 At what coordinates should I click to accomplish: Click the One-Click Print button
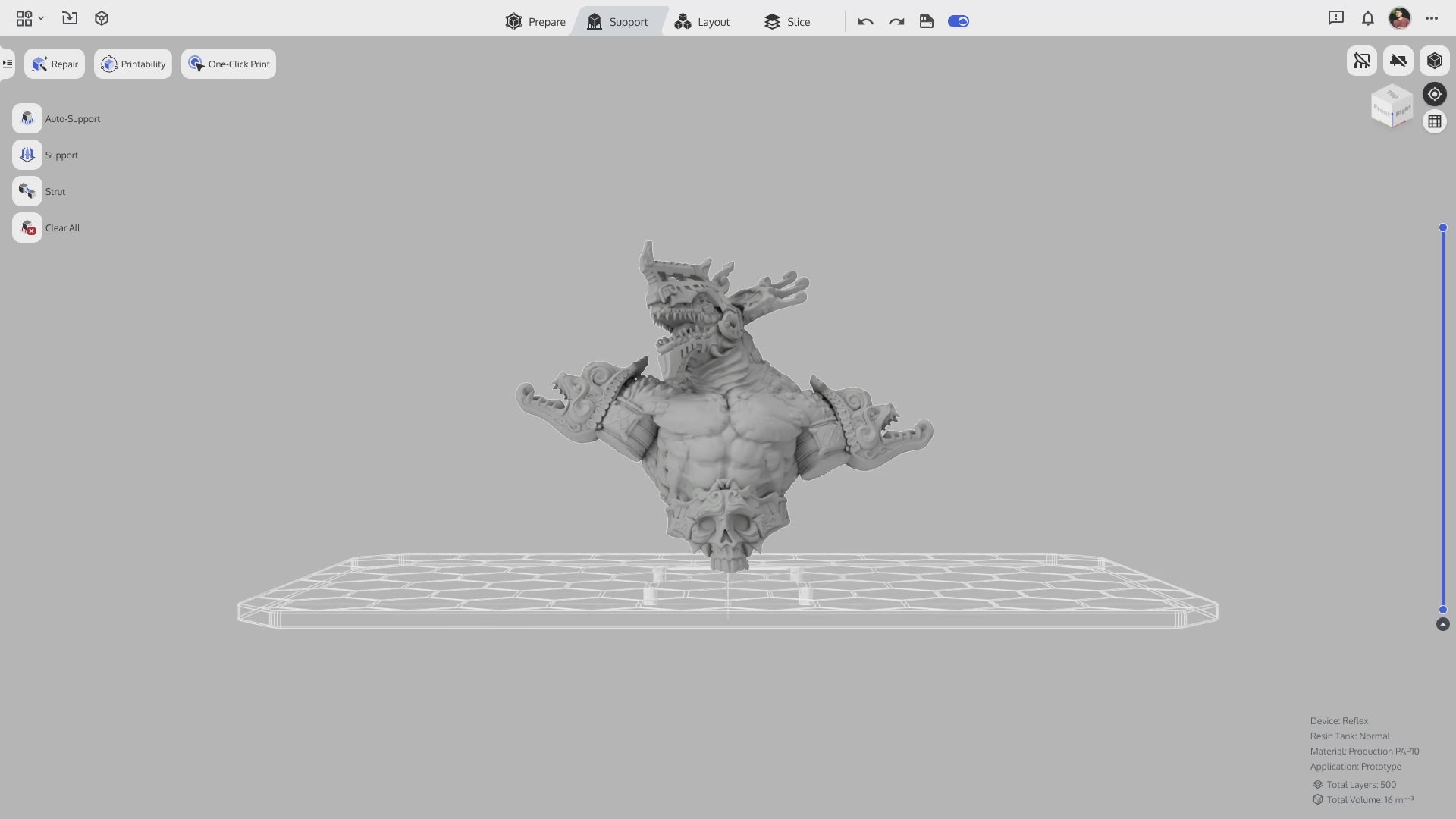pos(228,64)
